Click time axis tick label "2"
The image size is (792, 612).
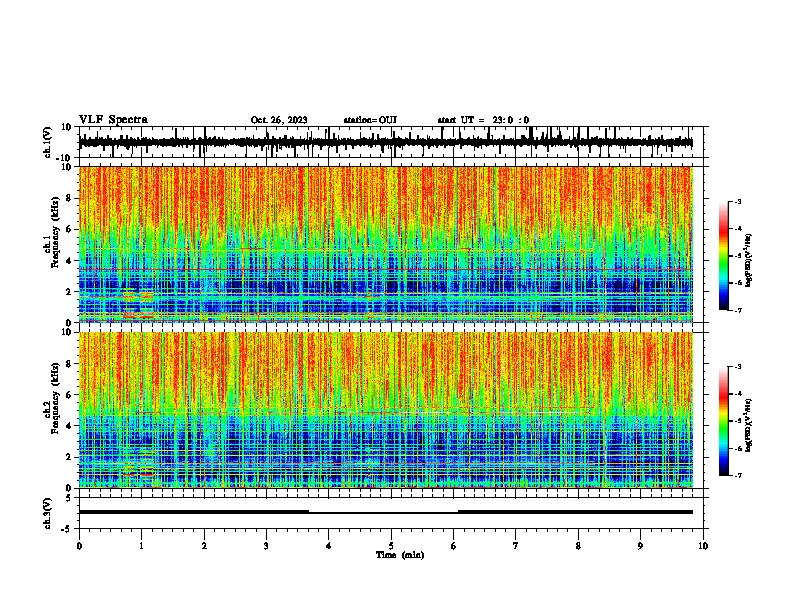[204, 546]
